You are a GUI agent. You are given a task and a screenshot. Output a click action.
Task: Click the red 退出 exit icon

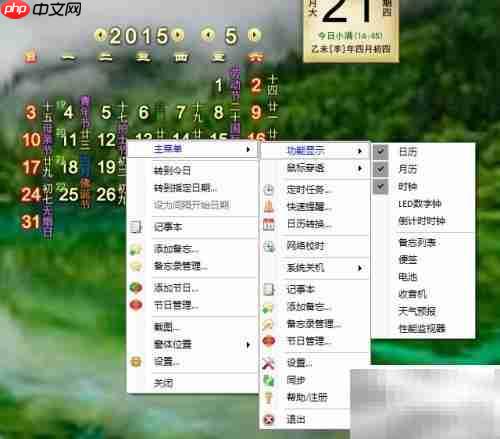pos(269,419)
